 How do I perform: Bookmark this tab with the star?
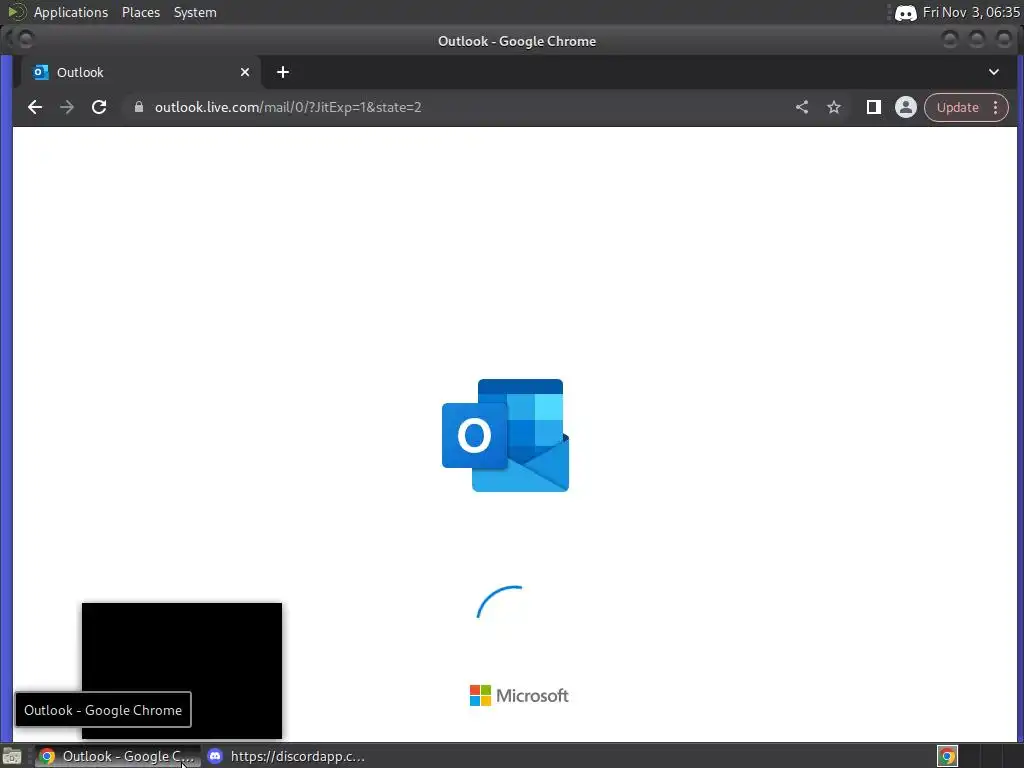[x=834, y=107]
